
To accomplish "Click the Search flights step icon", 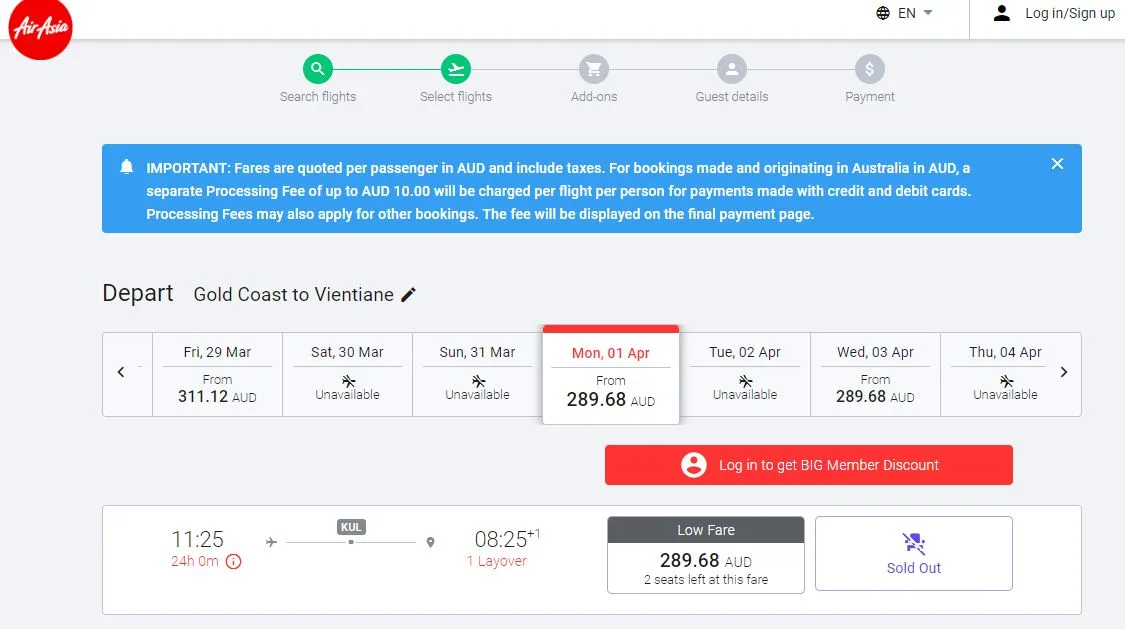I will (318, 69).
